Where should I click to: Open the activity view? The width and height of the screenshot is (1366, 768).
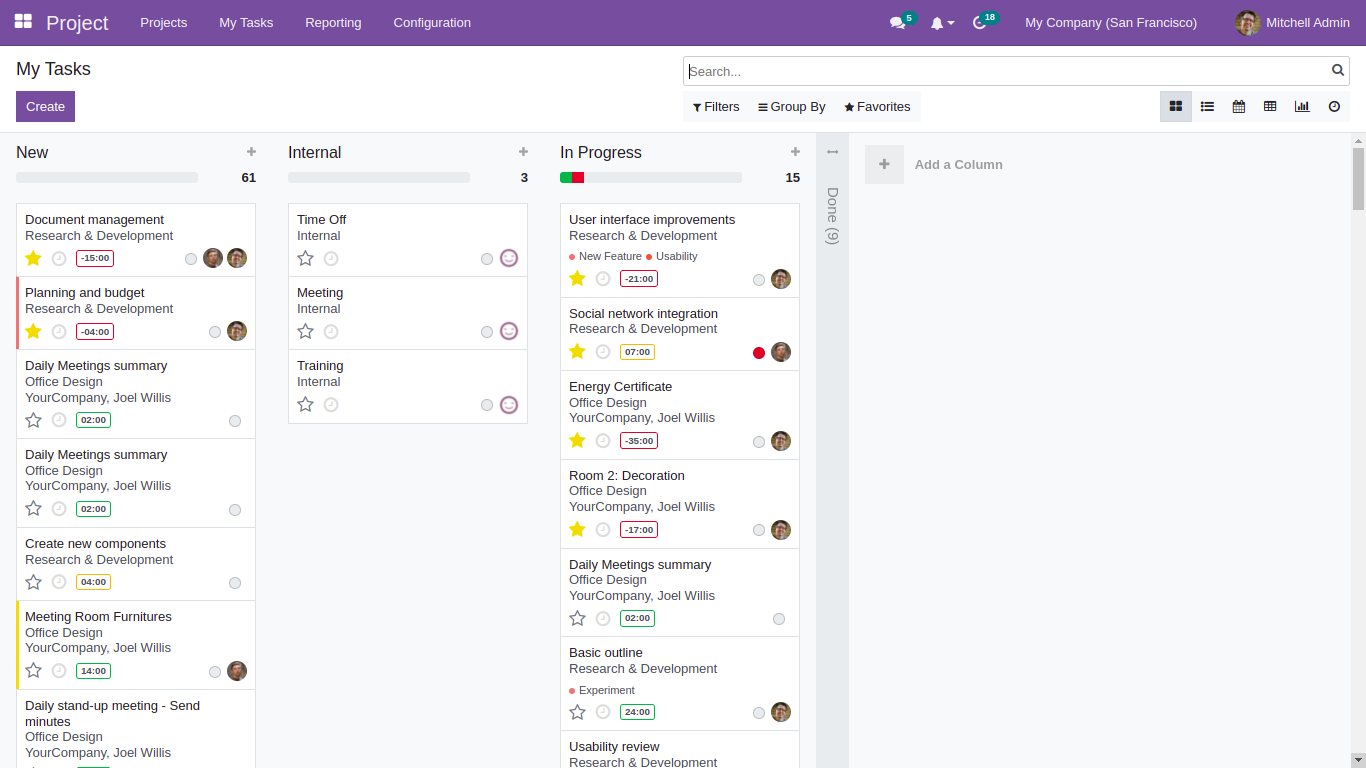1333,106
